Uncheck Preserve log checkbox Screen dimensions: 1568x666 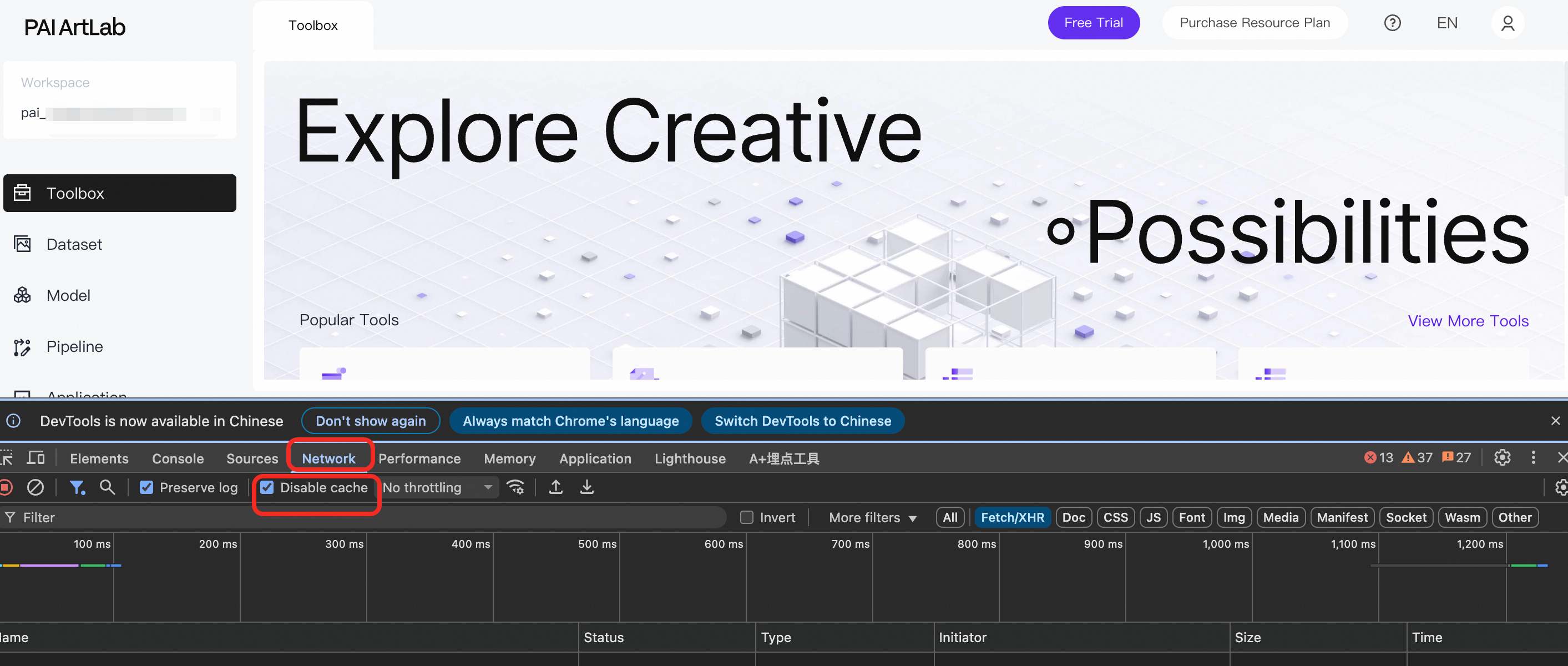(x=146, y=488)
